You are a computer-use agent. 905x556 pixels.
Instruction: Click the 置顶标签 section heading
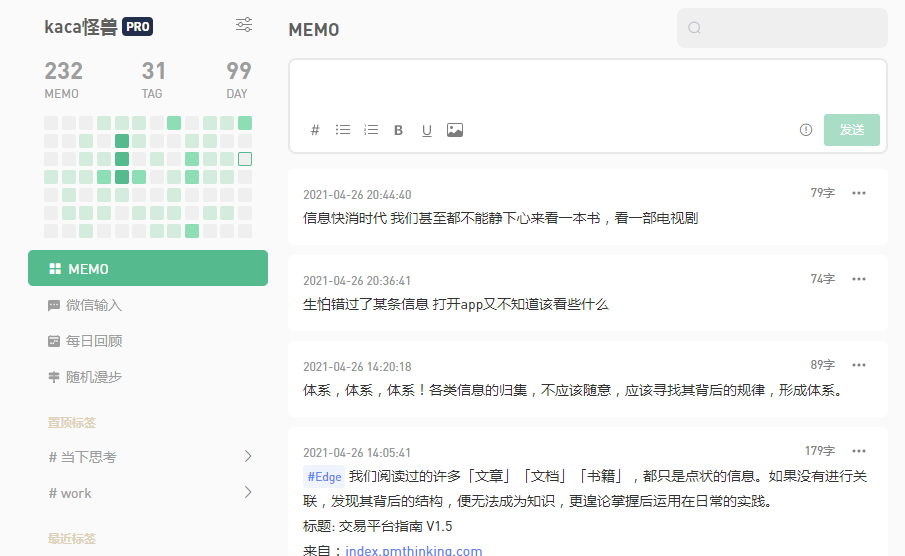72,423
